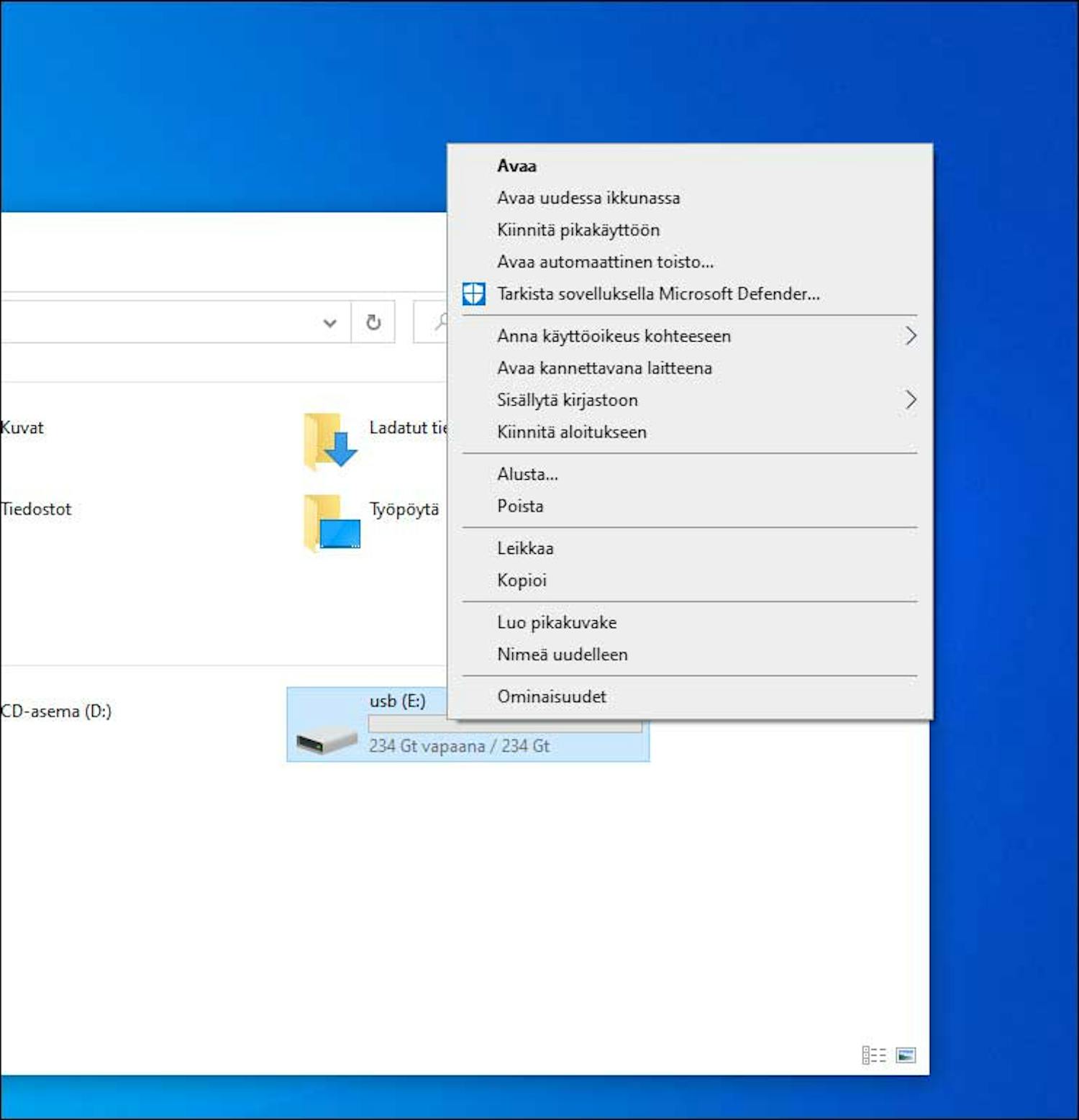Click the refresh icon in the address bar
The image size is (1079, 1120).
[x=373, y=322]
